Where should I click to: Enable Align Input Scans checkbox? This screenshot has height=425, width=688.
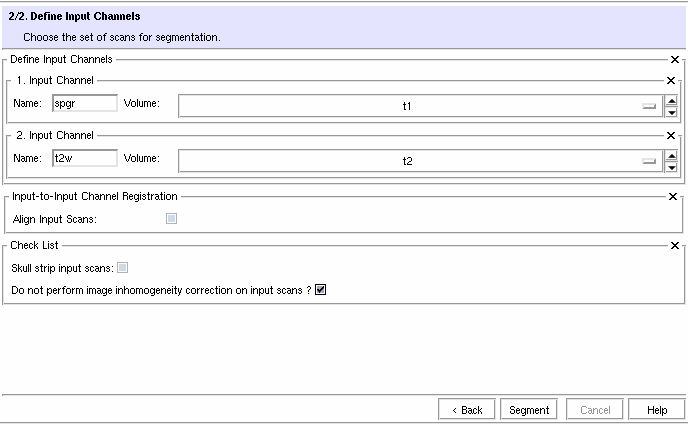172,218
